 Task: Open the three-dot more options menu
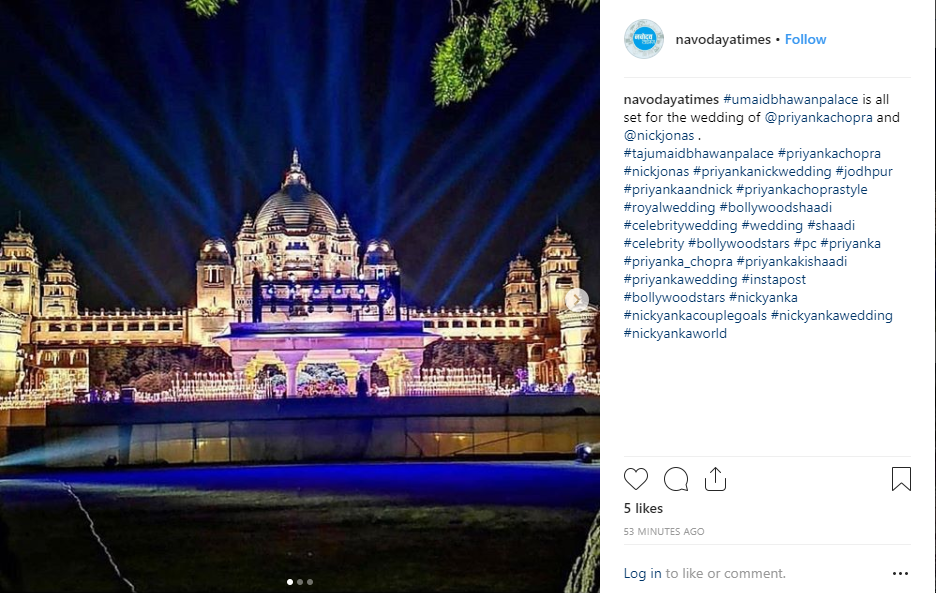point(900,573)
